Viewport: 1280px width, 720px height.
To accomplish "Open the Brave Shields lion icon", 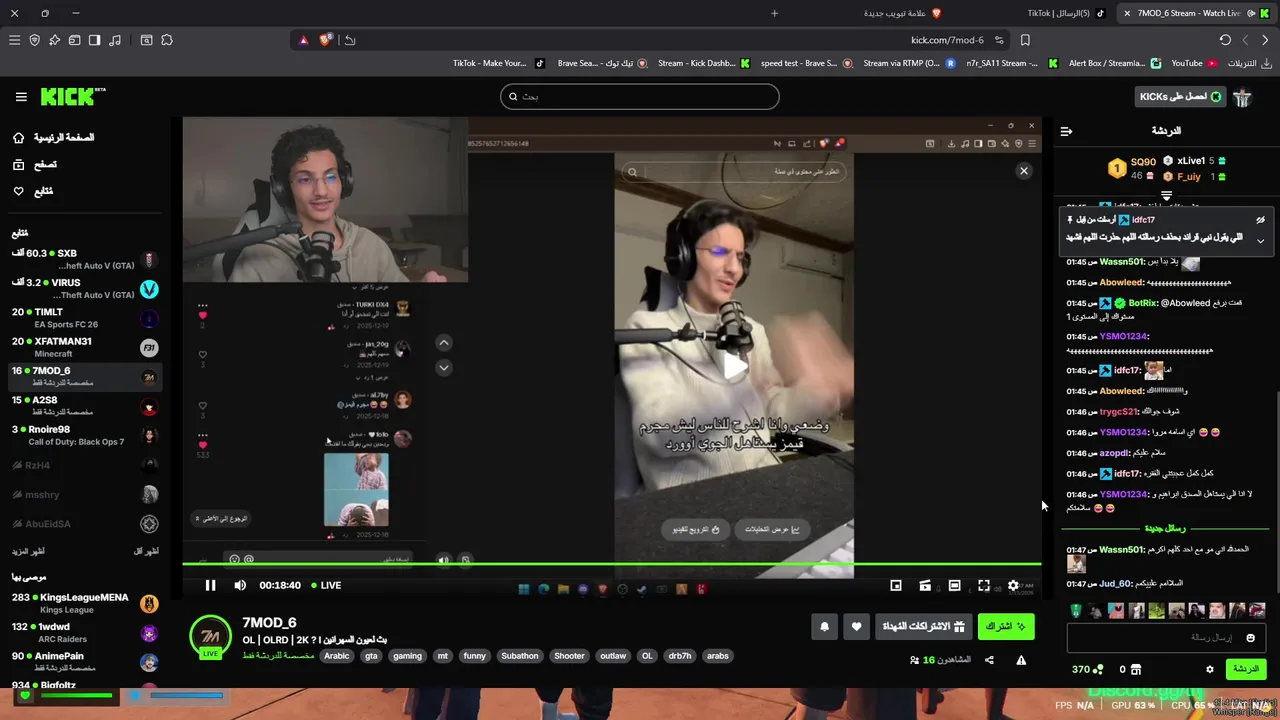I will (x=326, y=40).
